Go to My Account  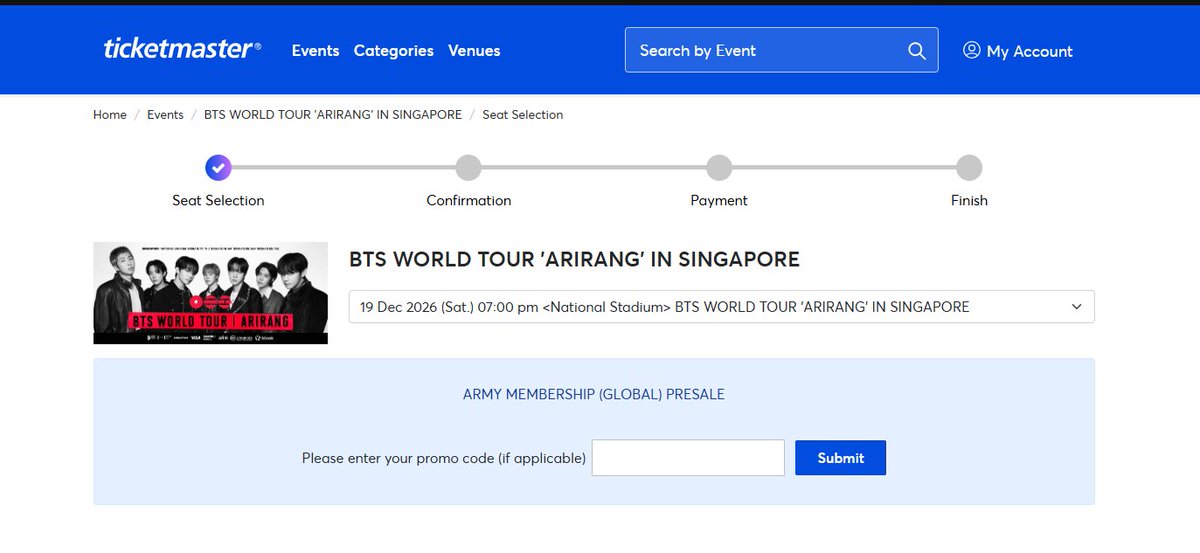(x=1018, y=51)
